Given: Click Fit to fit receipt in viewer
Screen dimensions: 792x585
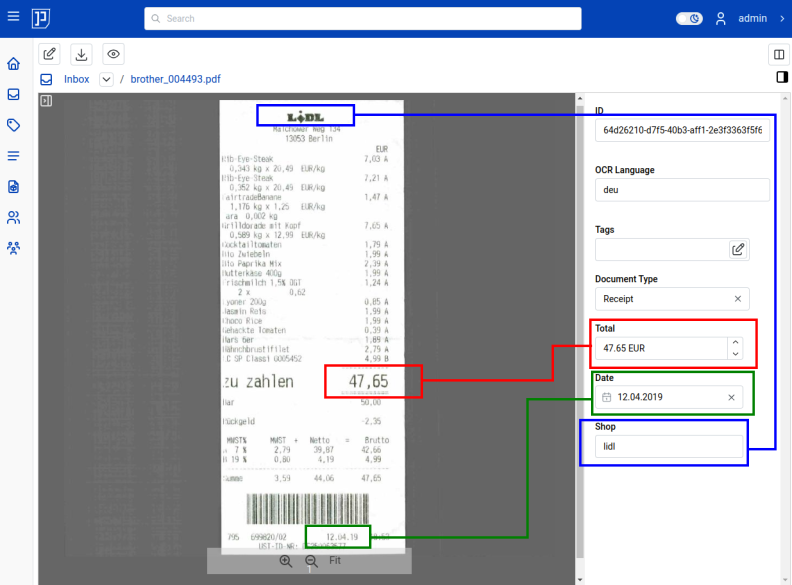Looking at the screenshot, I should (x=336, y=561).
